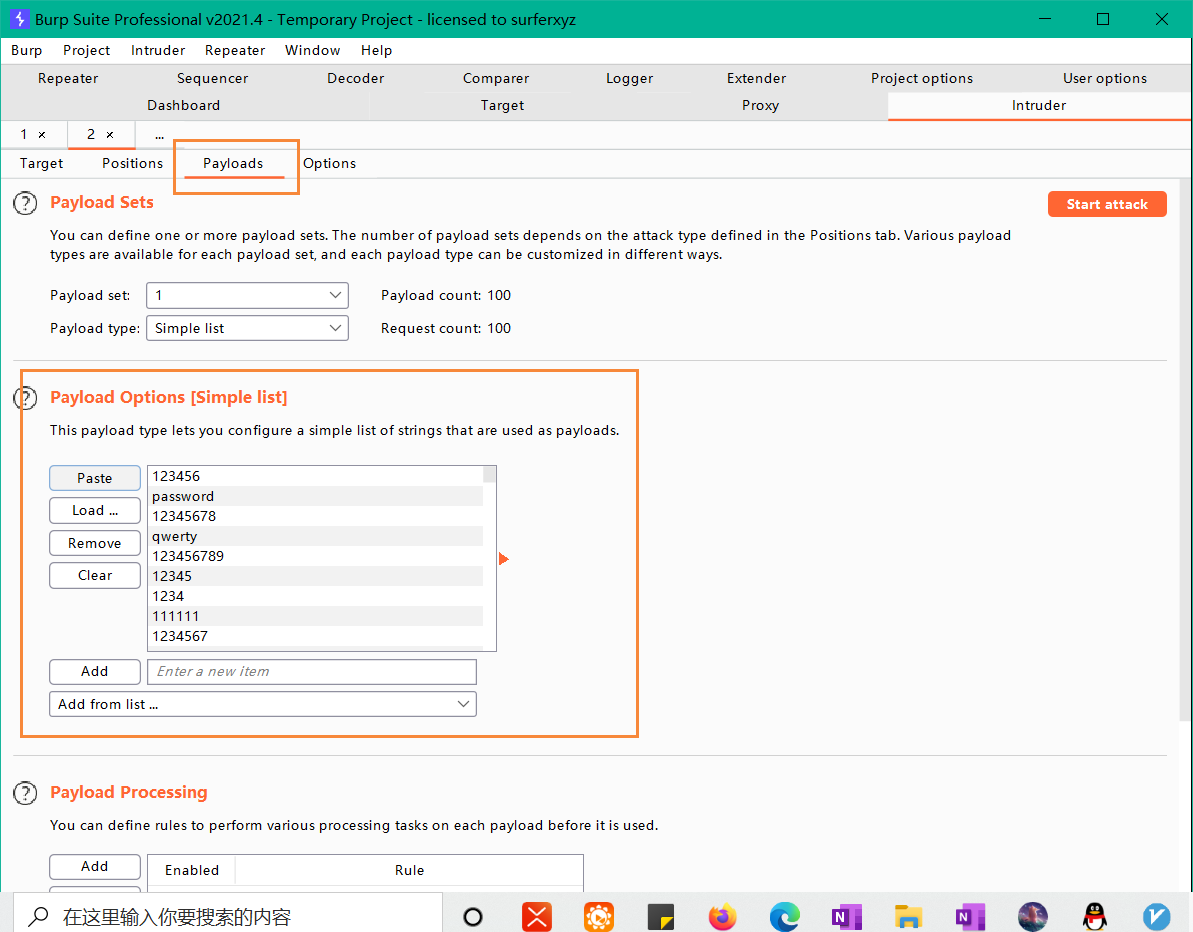This screenshot has height=932, width=1193.
Task: Open the round dark avatar app in taskbar
Action: point(1032,917)
